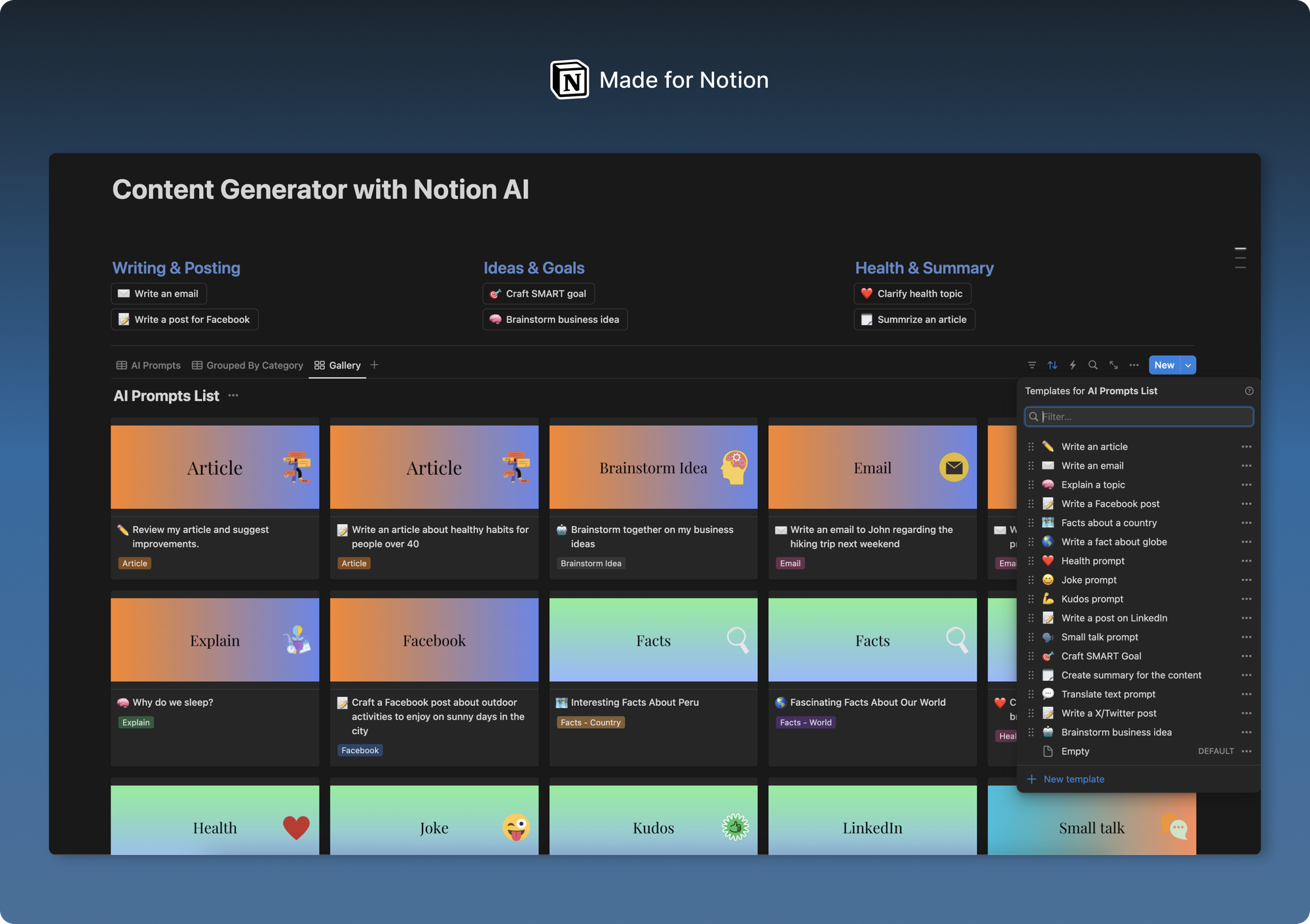
Task: Expand the database using the diagonal arrows icon
Action: (1113, 365)
